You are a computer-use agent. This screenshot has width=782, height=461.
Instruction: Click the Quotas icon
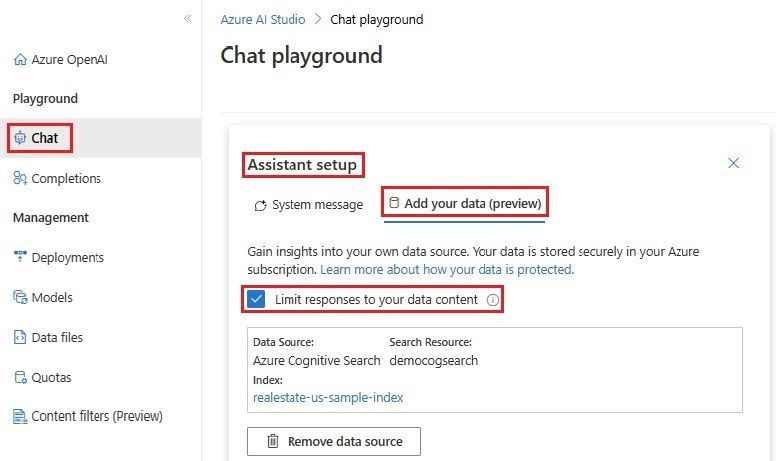pyautogui.click(x=20, y=377)
